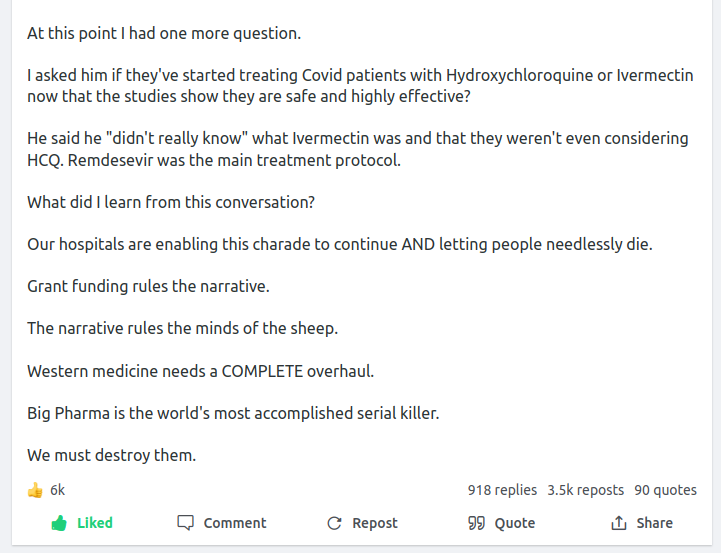Screen dimensions: 721x553
Task: Click the Repost circular arrow icon
Action: 334,523
